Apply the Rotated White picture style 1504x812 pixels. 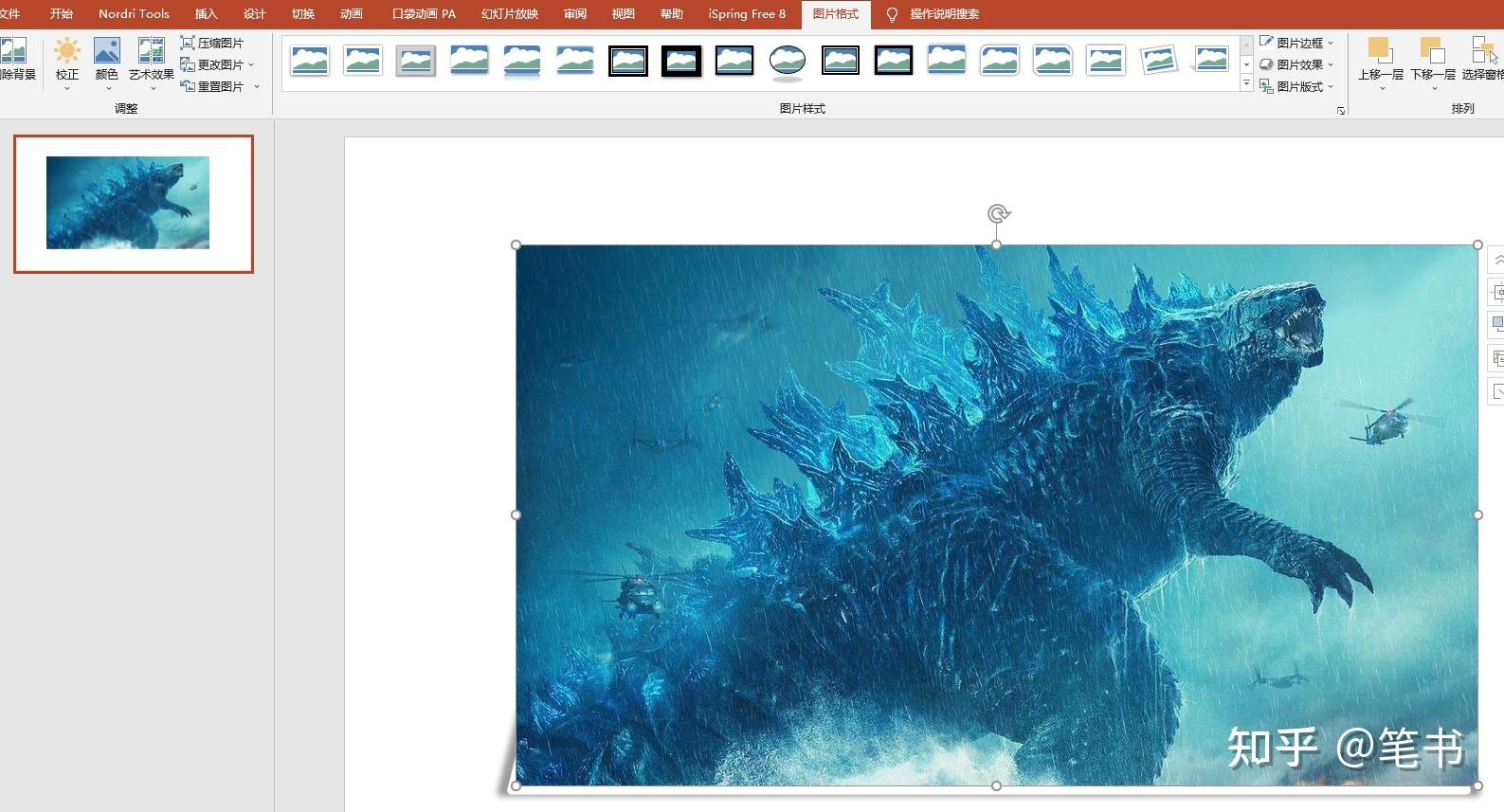(1159, 61)
